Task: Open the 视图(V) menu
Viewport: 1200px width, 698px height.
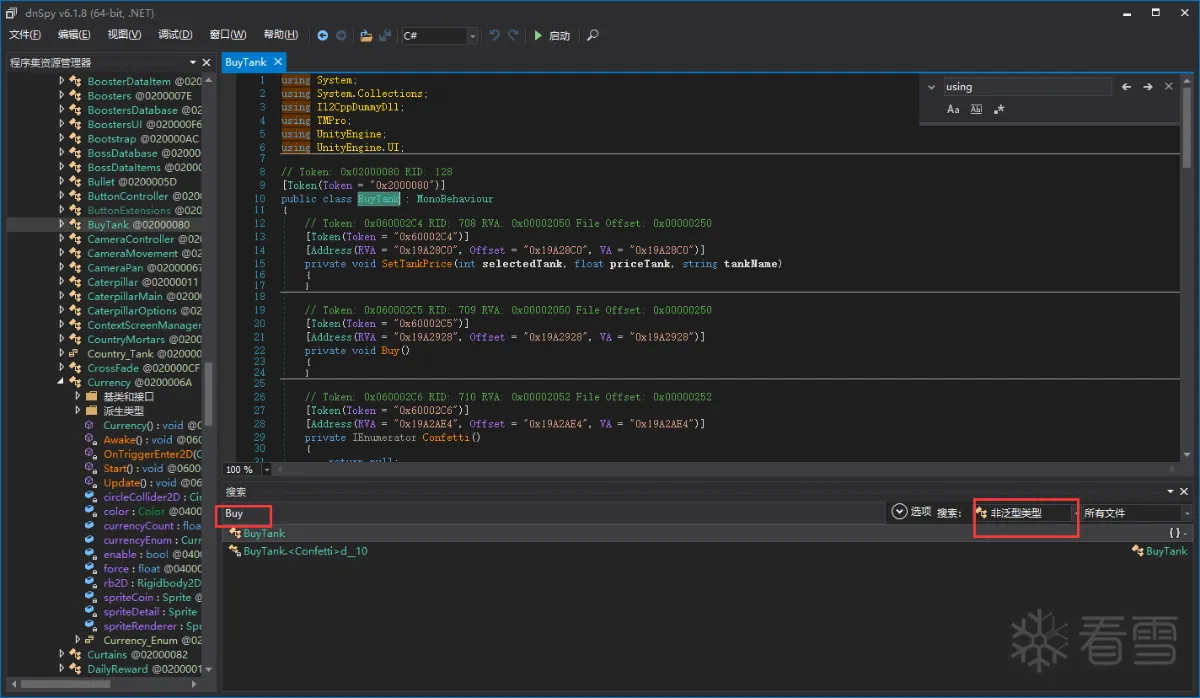Action: tap(124, 35)
